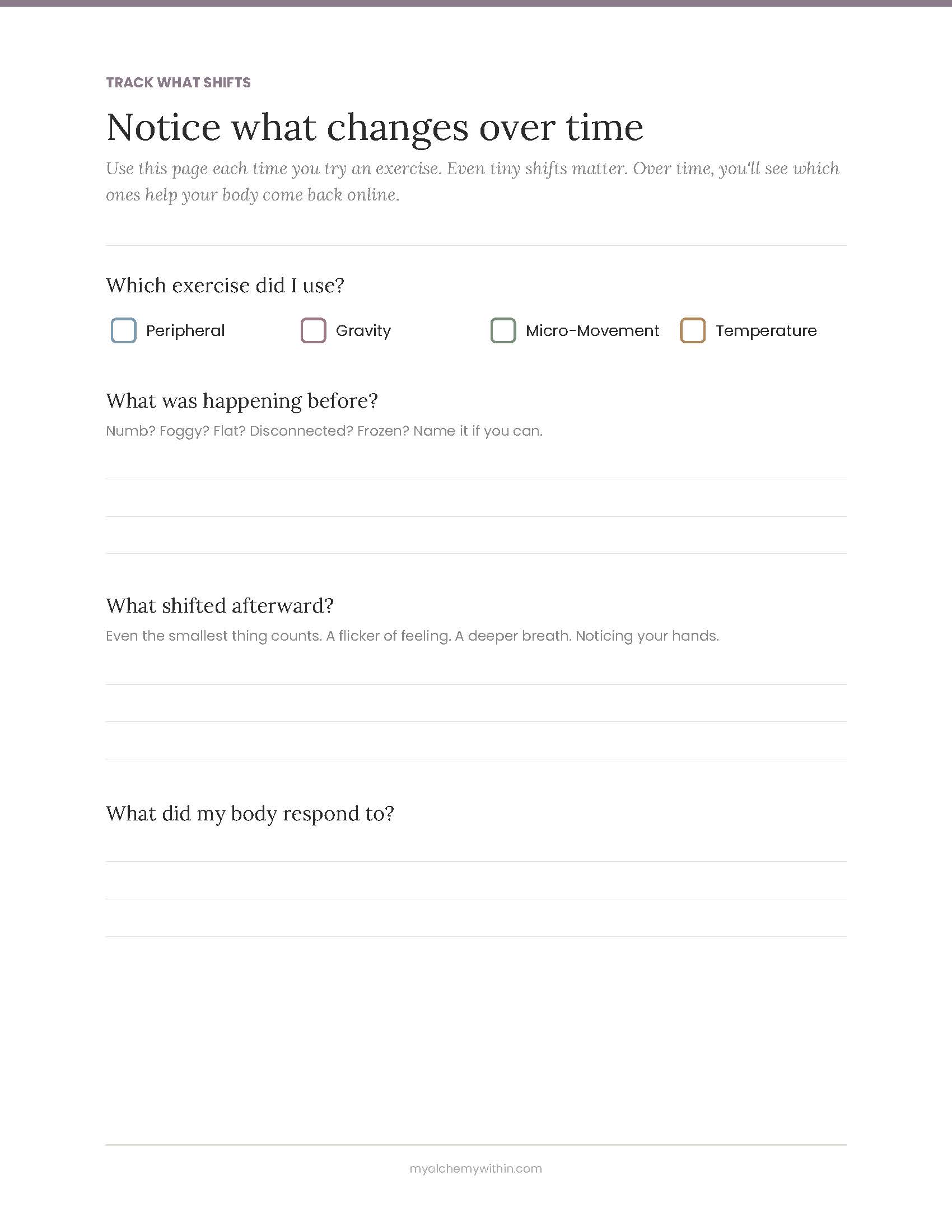The width and height of the screenshot is (952, 1232).
Task: Open the myalchemywithin.com footer link
Action: coord(476,1168)
